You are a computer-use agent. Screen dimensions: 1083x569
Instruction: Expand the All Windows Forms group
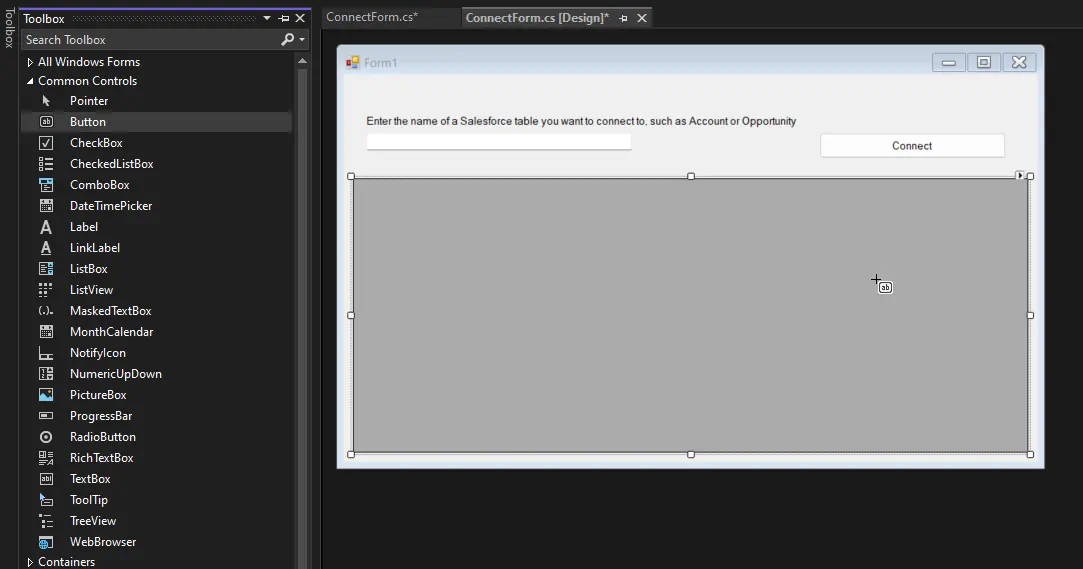pyautogui.click(x=30, y=62)
